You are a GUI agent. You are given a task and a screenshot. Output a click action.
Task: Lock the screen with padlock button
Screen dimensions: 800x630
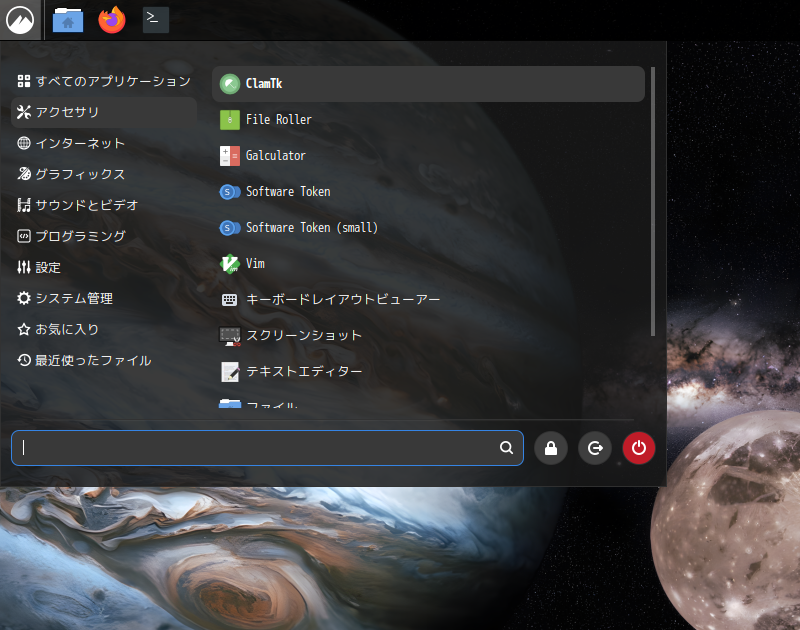(x=551, y=448)
